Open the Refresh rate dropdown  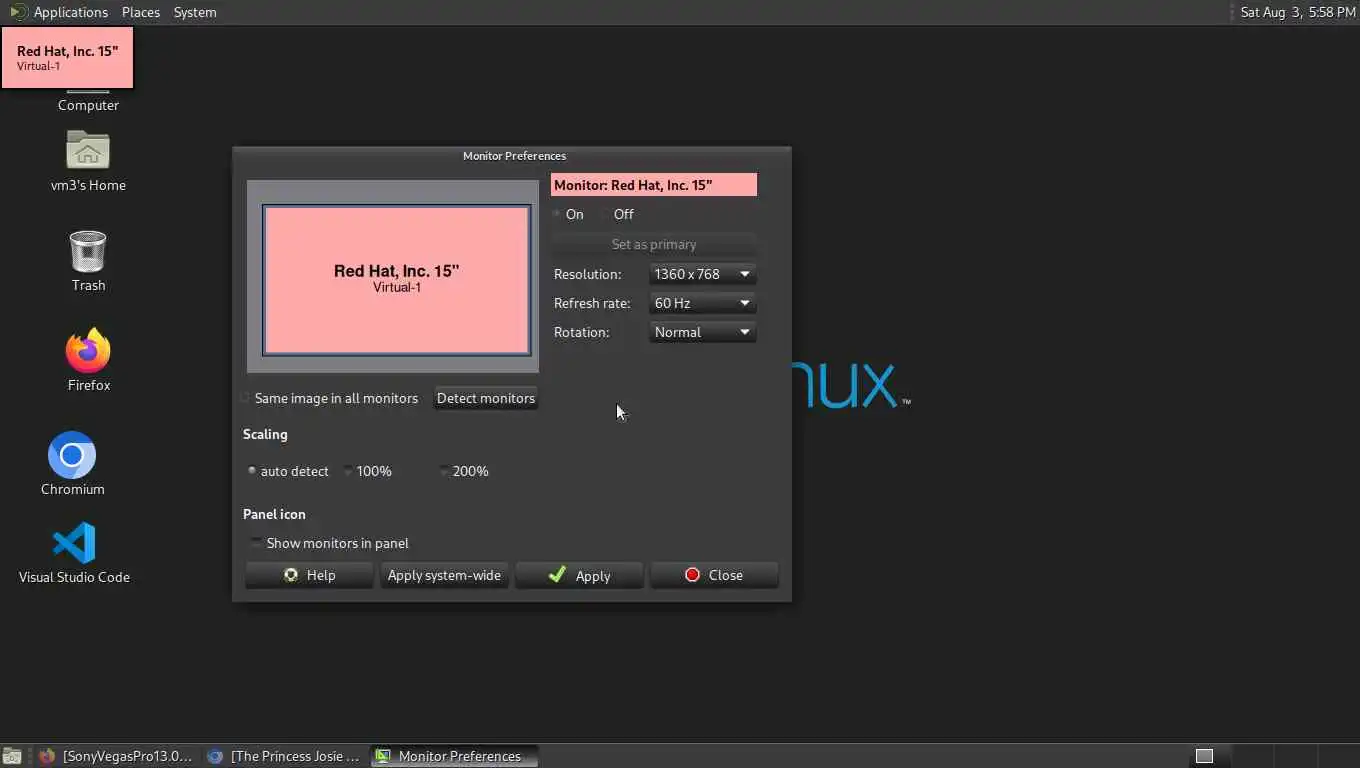[702, 303]
